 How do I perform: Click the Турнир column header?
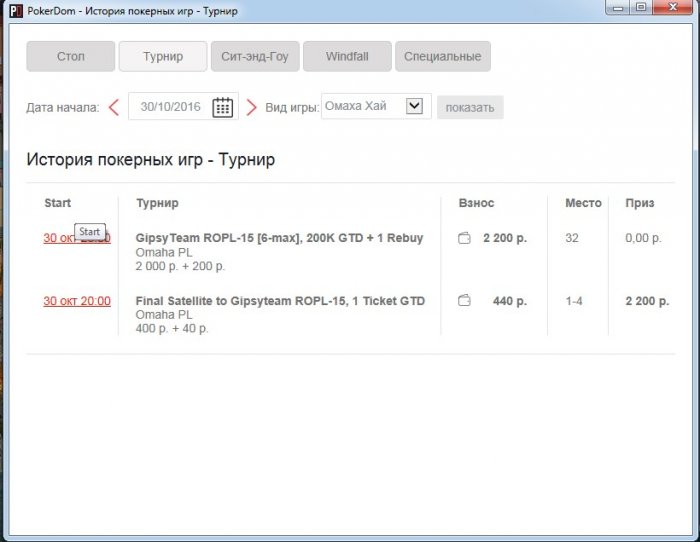(x=157, y=203)
